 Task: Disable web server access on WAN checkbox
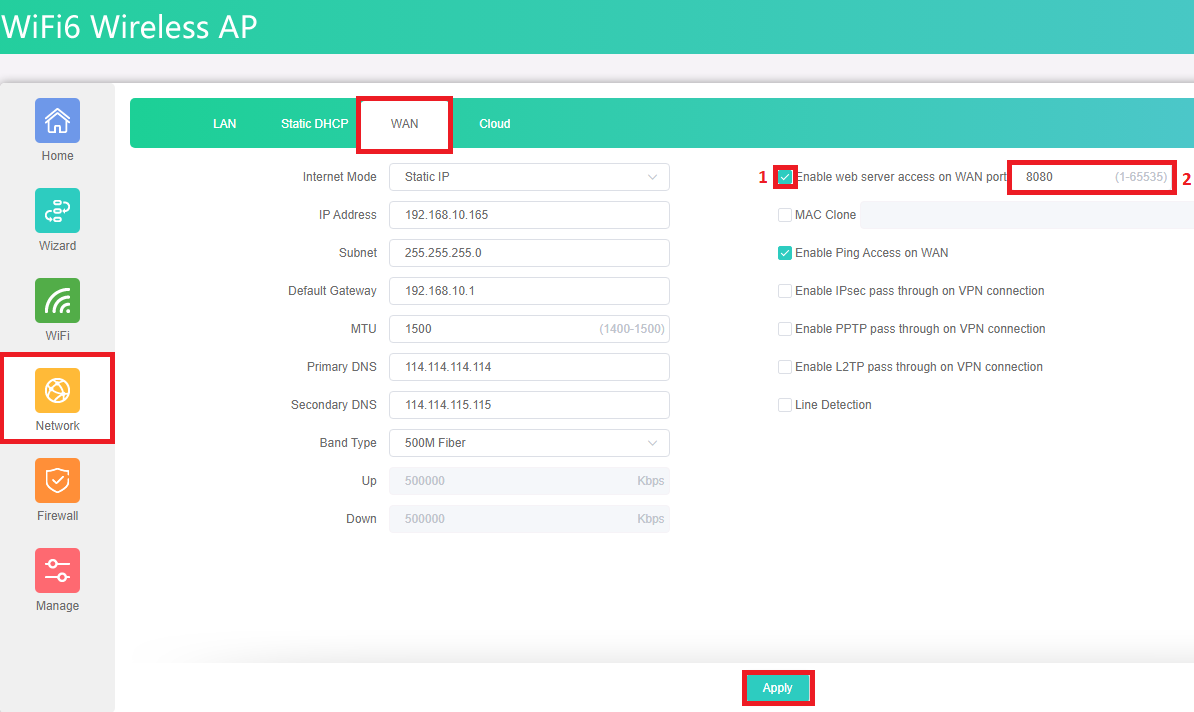[785, 177]
